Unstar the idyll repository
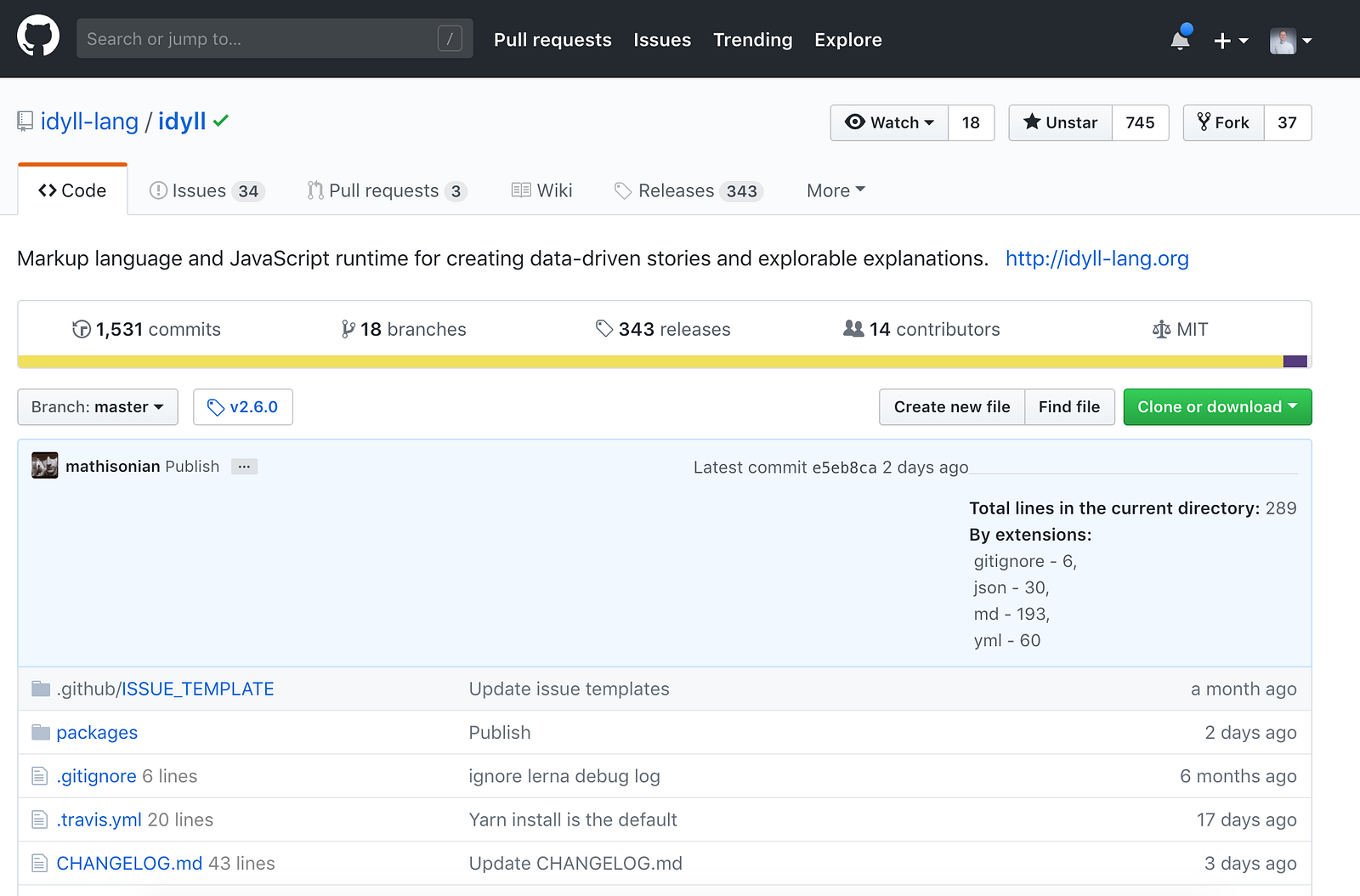The height and width of the screenshot is (896, 1360). click(x=1060, y=122)
